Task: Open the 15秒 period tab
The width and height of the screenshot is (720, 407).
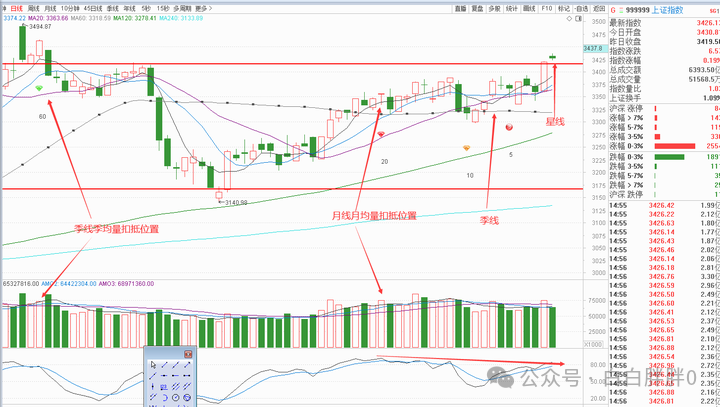Action: 163,9
